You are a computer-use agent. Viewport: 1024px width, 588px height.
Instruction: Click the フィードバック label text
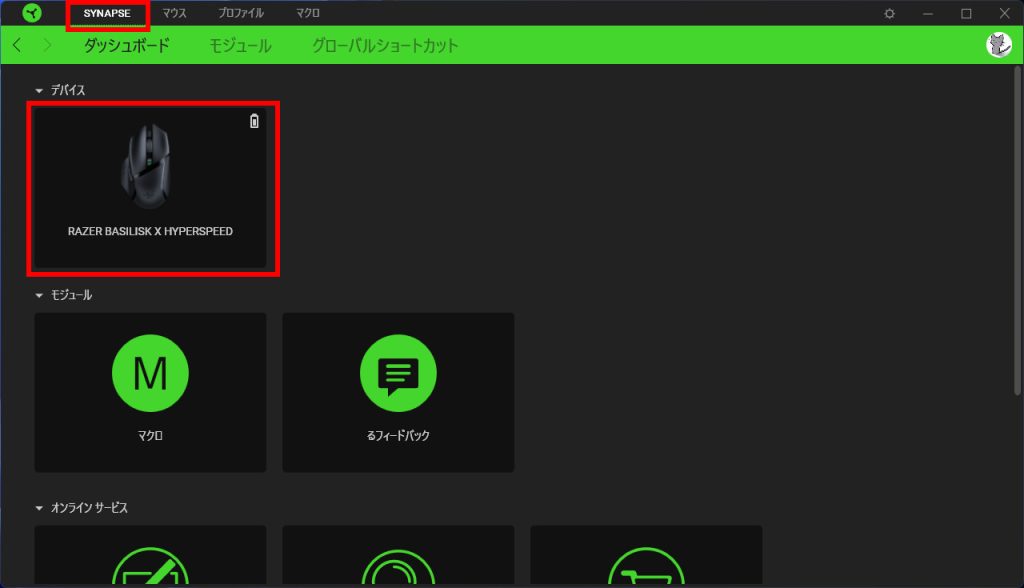tap(398, 436)
